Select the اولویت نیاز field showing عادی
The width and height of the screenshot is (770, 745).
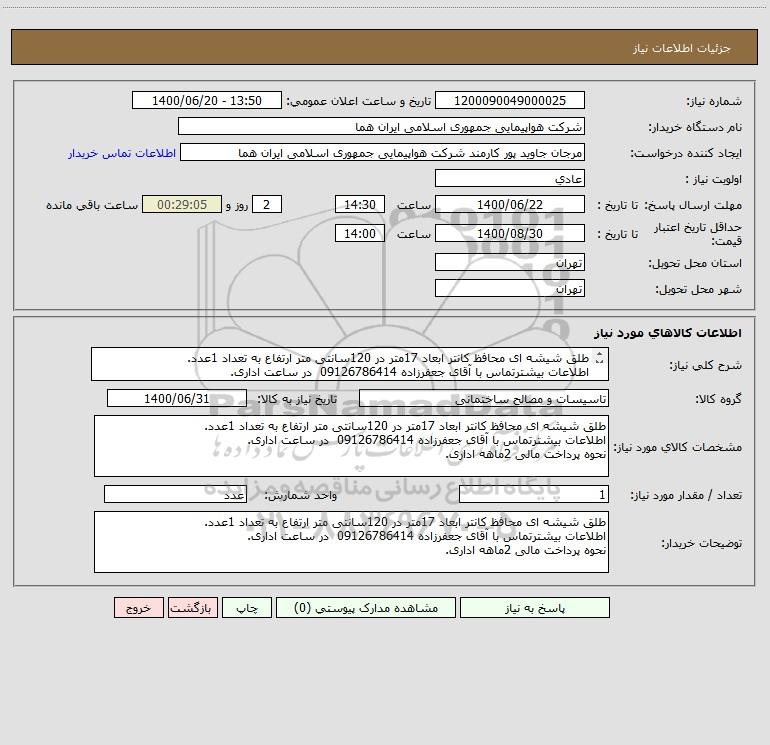(x=509, y=179)
